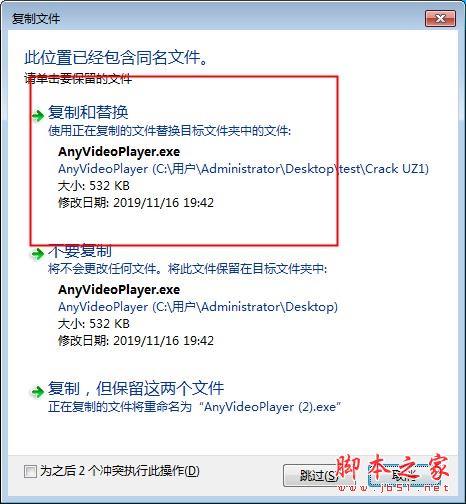Choose the 复制和替换 option heading
Screen dimensions: 466x504
pos(88,112)
